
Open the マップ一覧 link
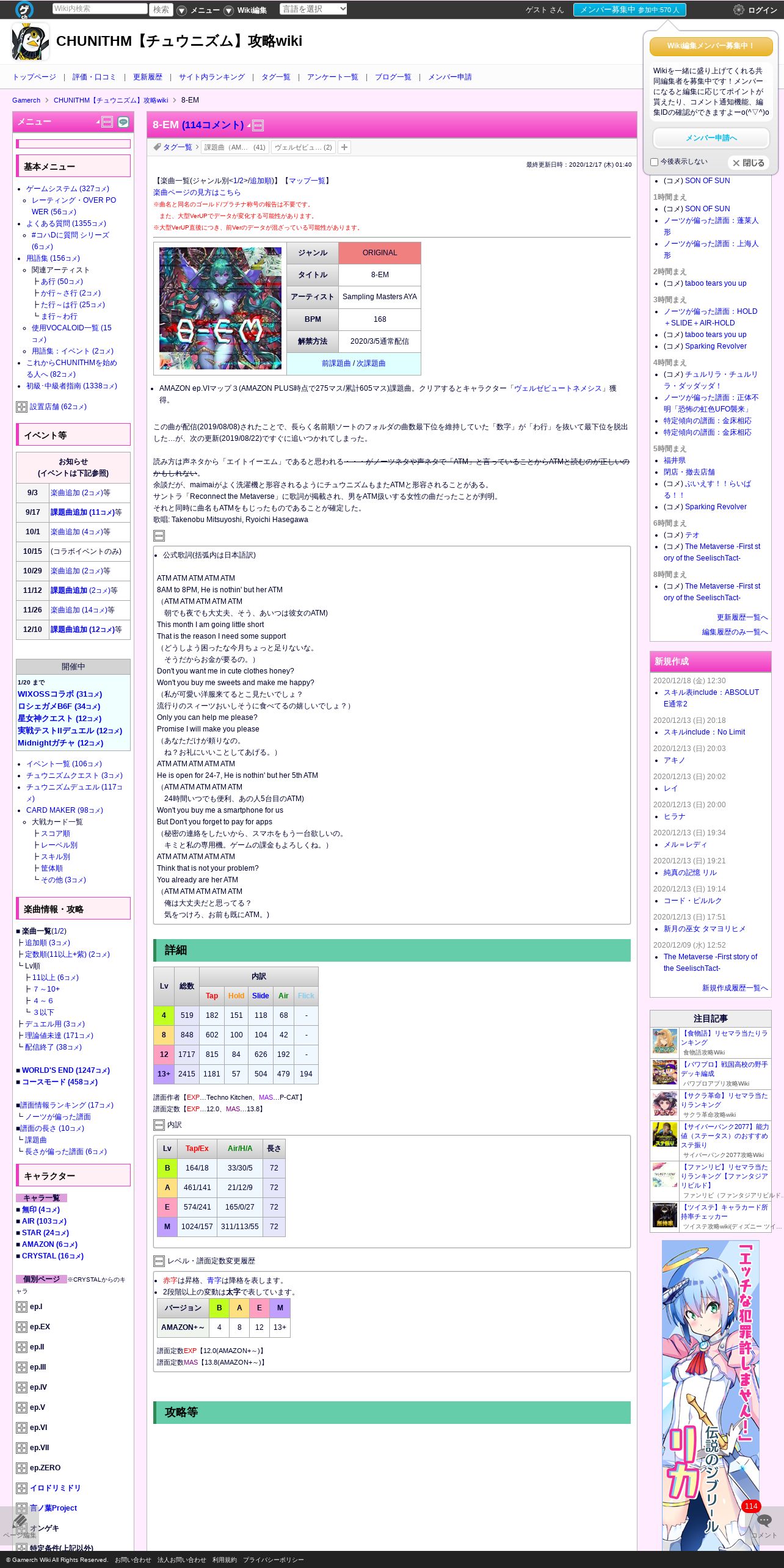(x=307, y=181)
